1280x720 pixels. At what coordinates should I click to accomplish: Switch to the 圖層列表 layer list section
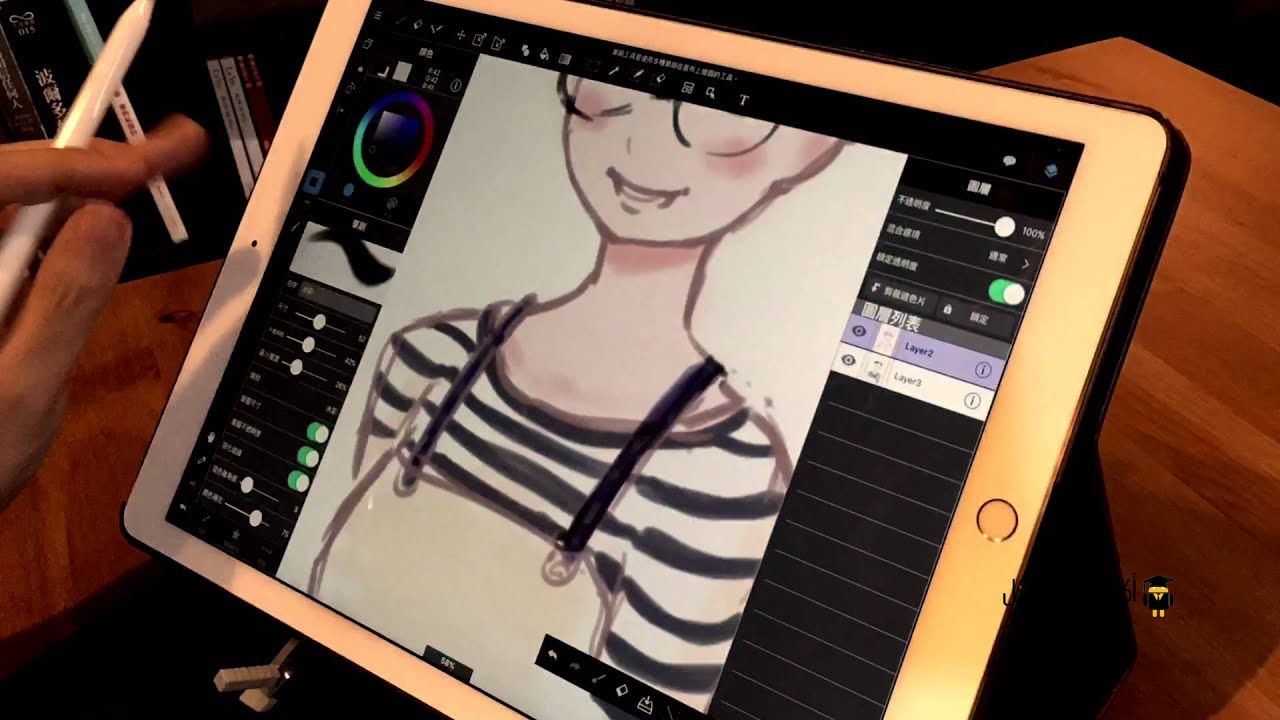coord(892,317)
